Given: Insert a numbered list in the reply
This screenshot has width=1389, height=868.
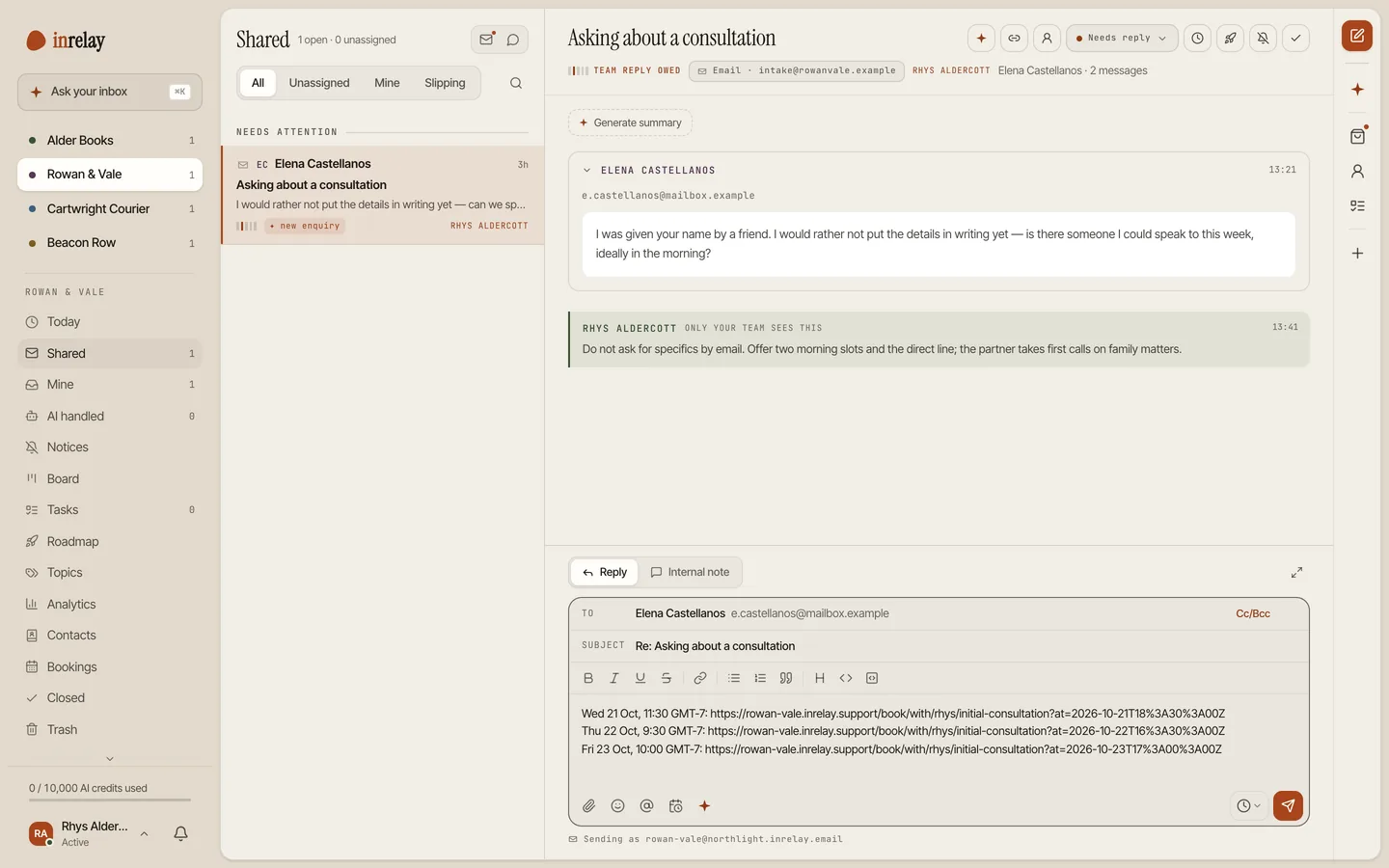Looking at the screenshot, I should click(760, 678).
